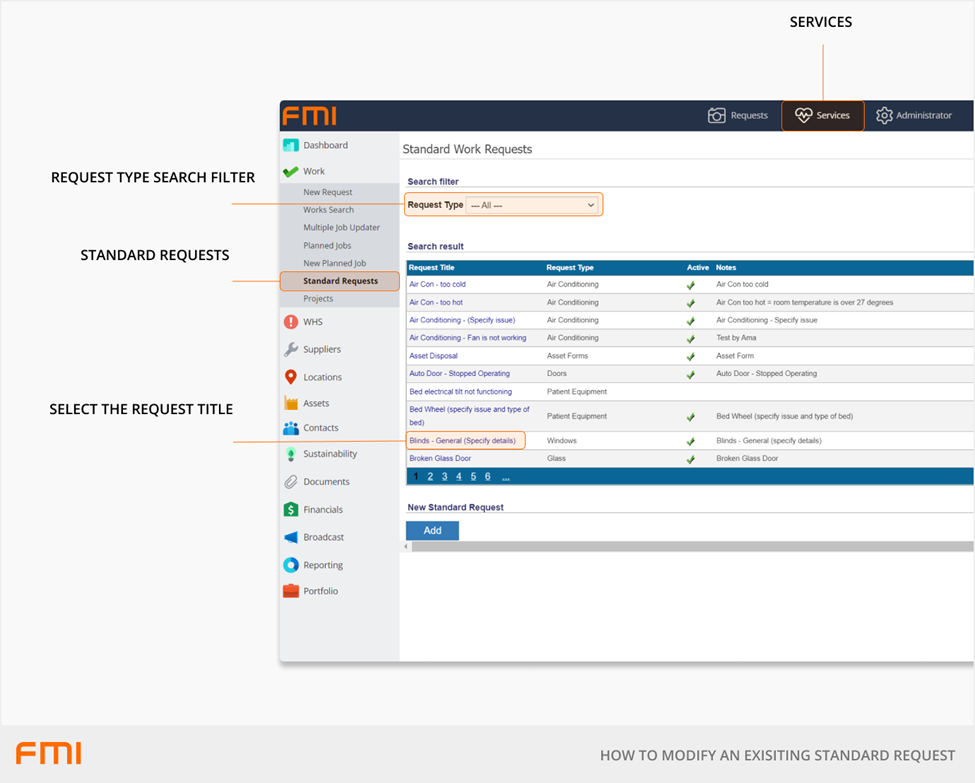Open the Services tab in header

[x=822, y=115]
